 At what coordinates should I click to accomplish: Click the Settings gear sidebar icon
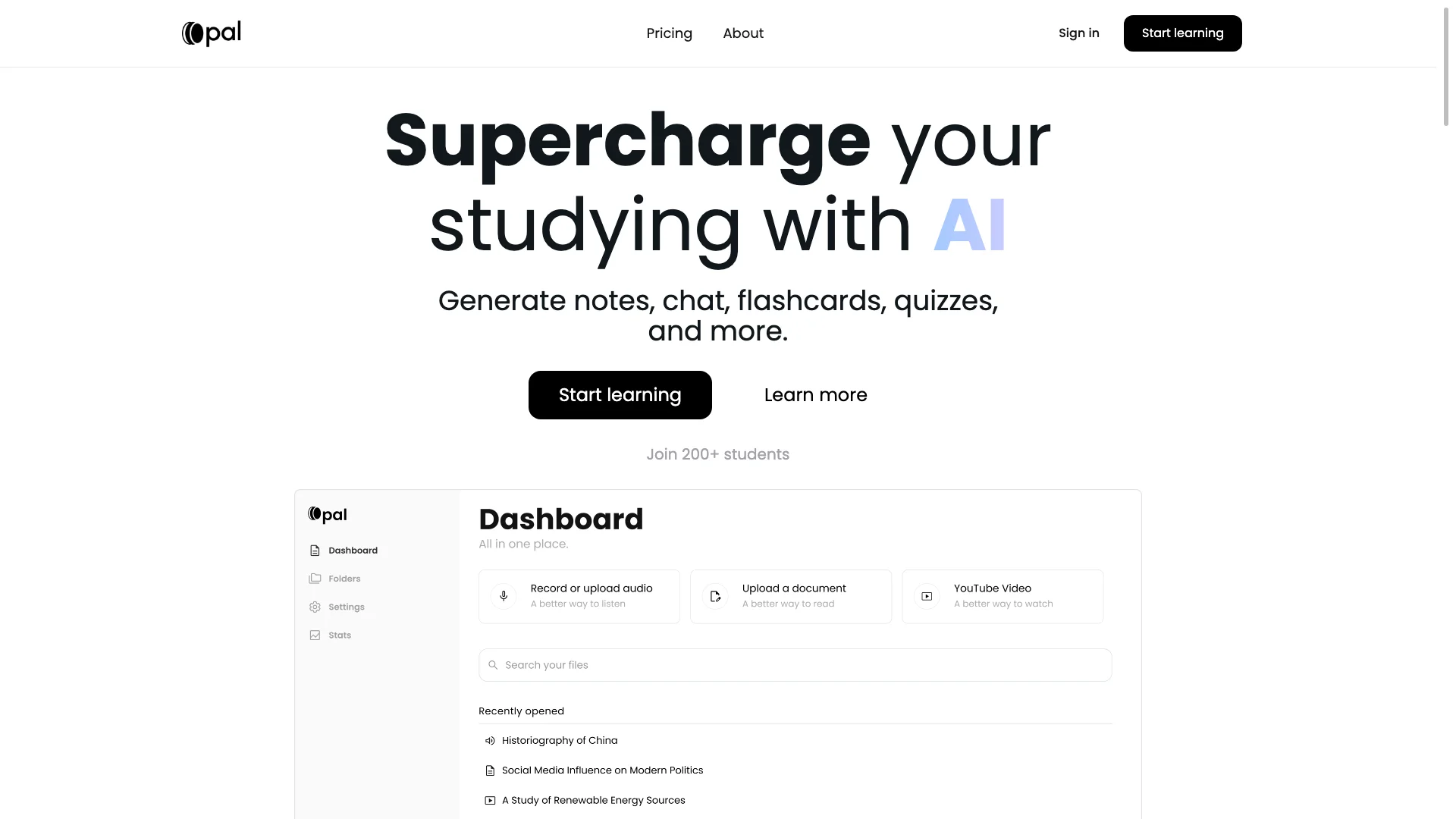tap(315, 607)
